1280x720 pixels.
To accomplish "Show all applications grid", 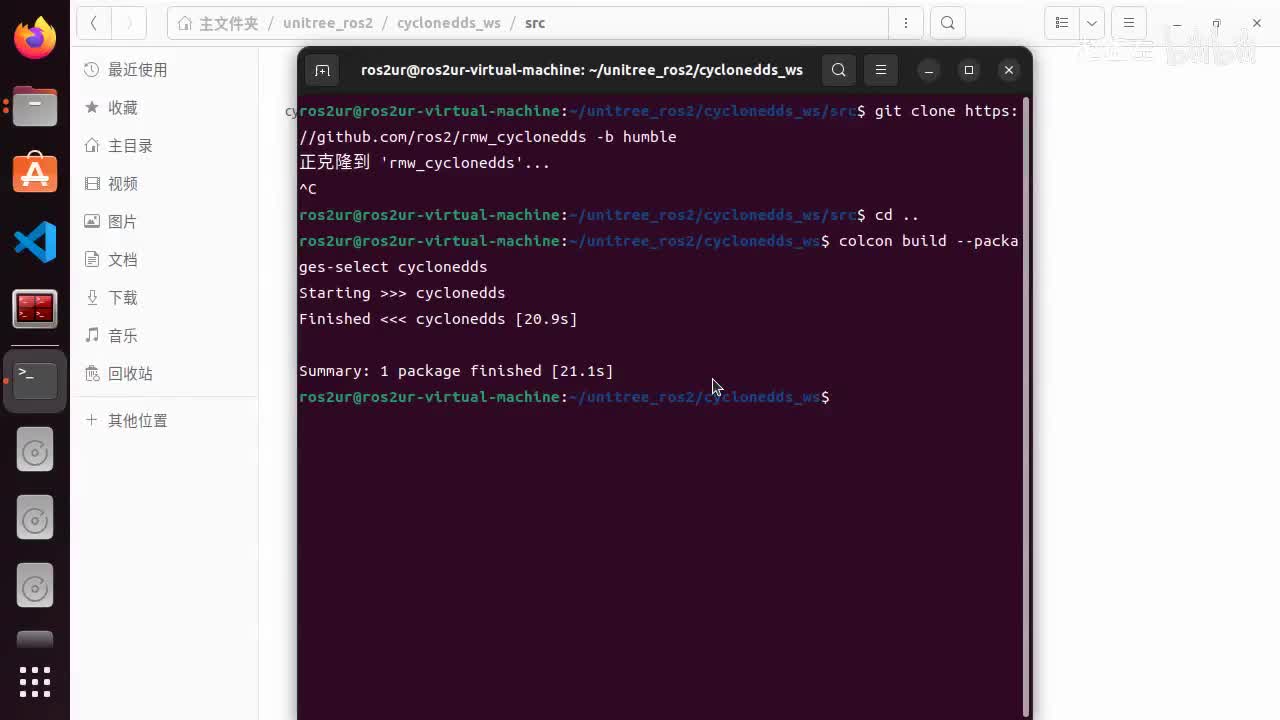I will (x=35, y=681).
